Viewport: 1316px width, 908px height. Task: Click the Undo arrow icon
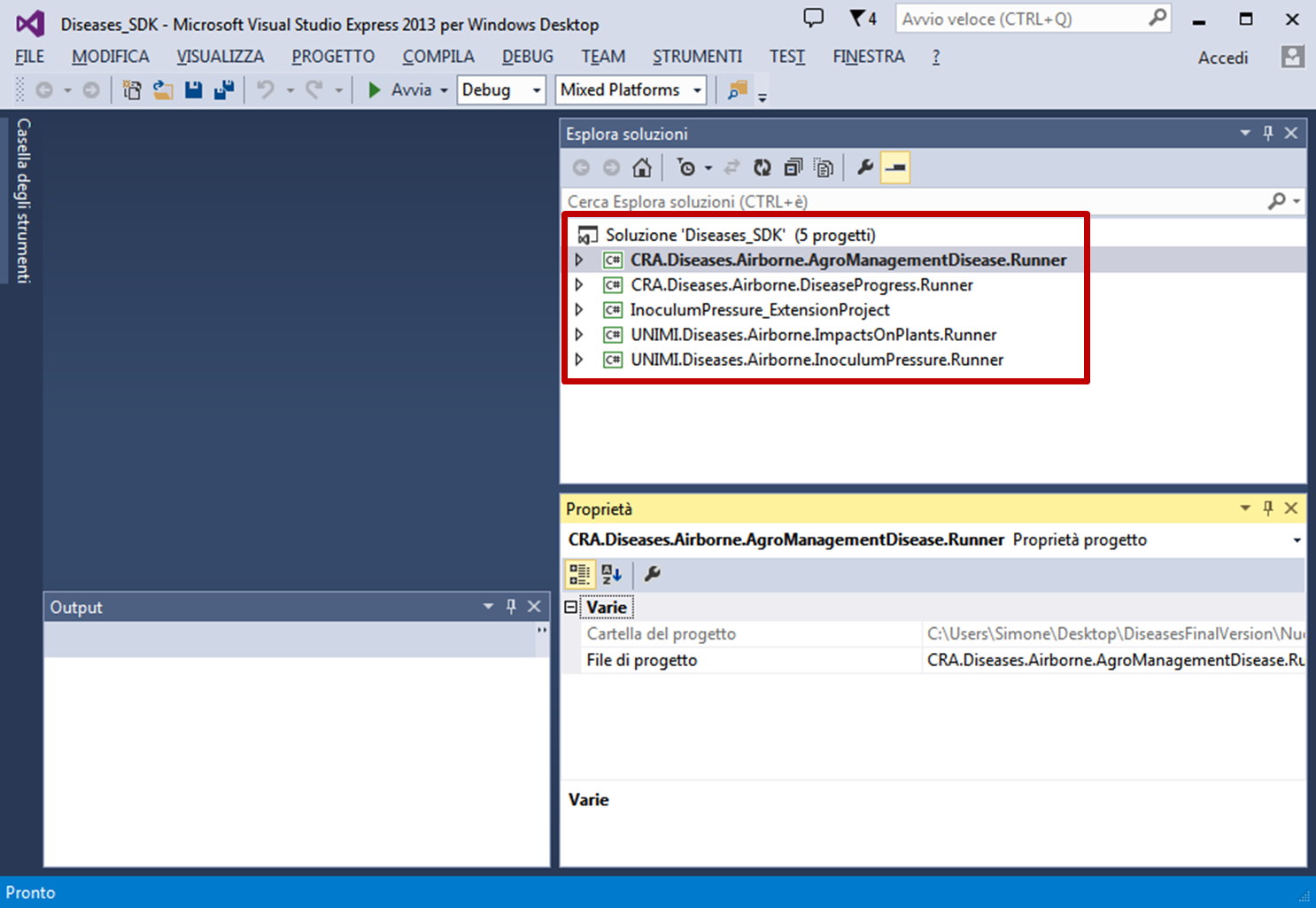265,90
